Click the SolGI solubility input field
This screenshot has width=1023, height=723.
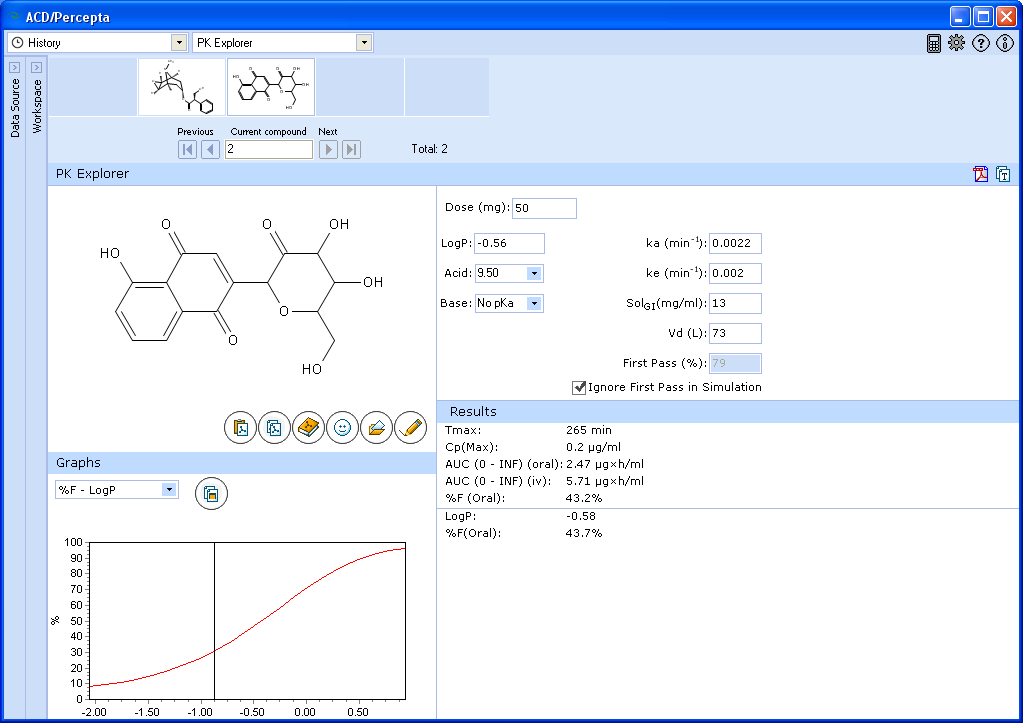pos(735,303)
